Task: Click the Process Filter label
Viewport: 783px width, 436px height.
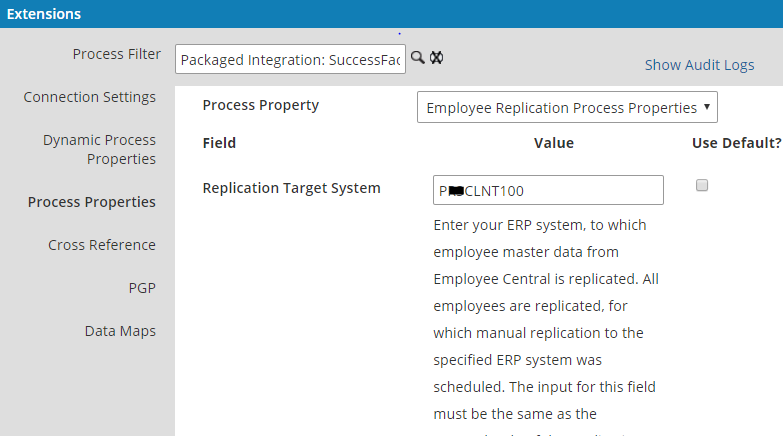Action: 116,54
